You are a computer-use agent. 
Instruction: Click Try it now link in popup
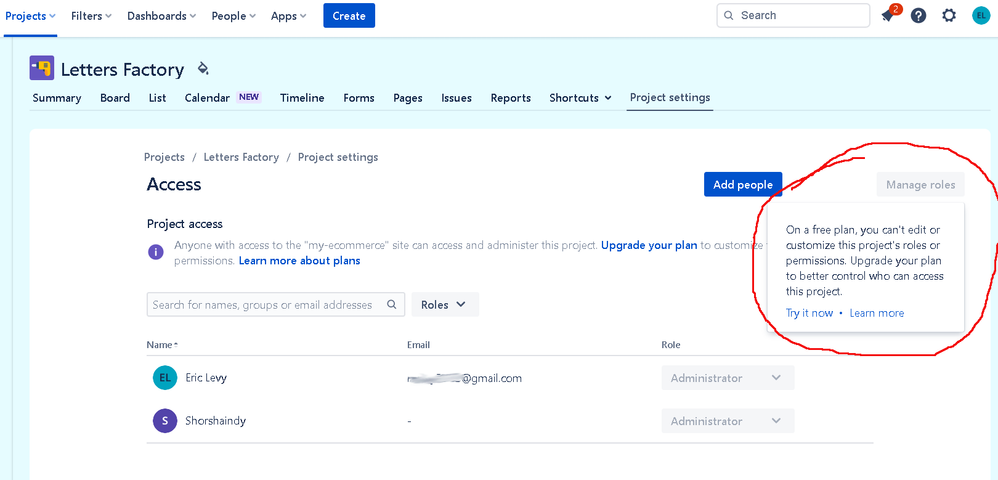click(809, 313)
